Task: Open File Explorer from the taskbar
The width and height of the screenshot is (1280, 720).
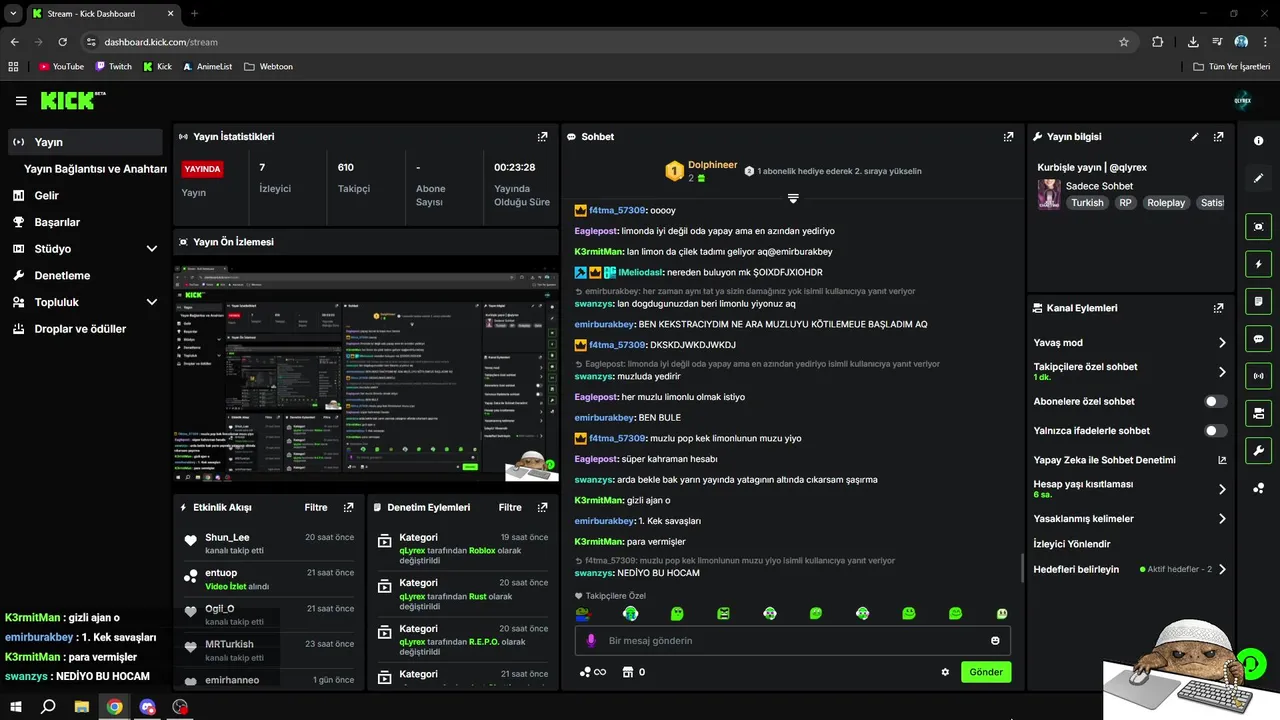Action: [x=82, y=707]
